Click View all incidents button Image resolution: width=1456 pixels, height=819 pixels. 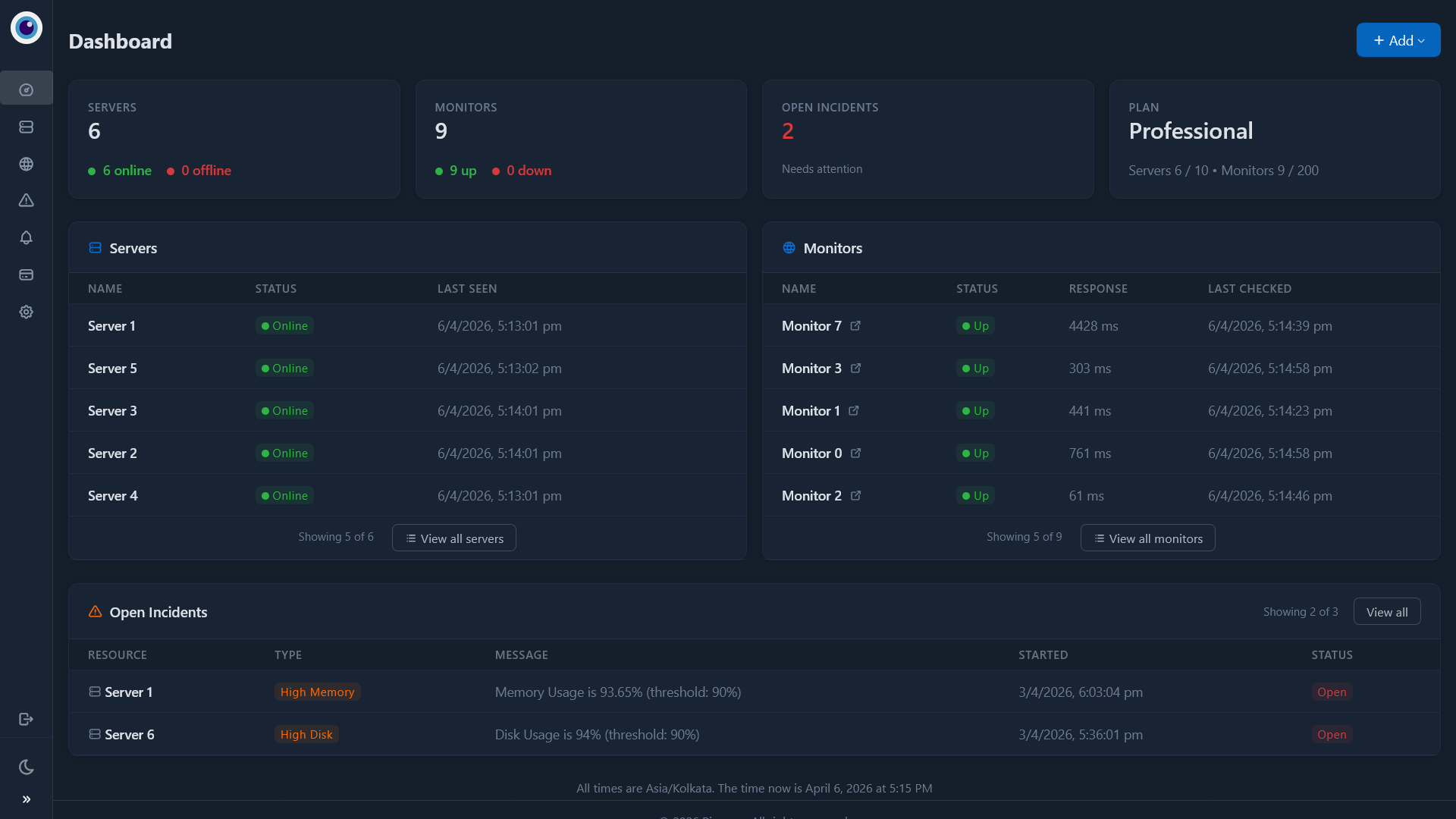[1386, 612]
